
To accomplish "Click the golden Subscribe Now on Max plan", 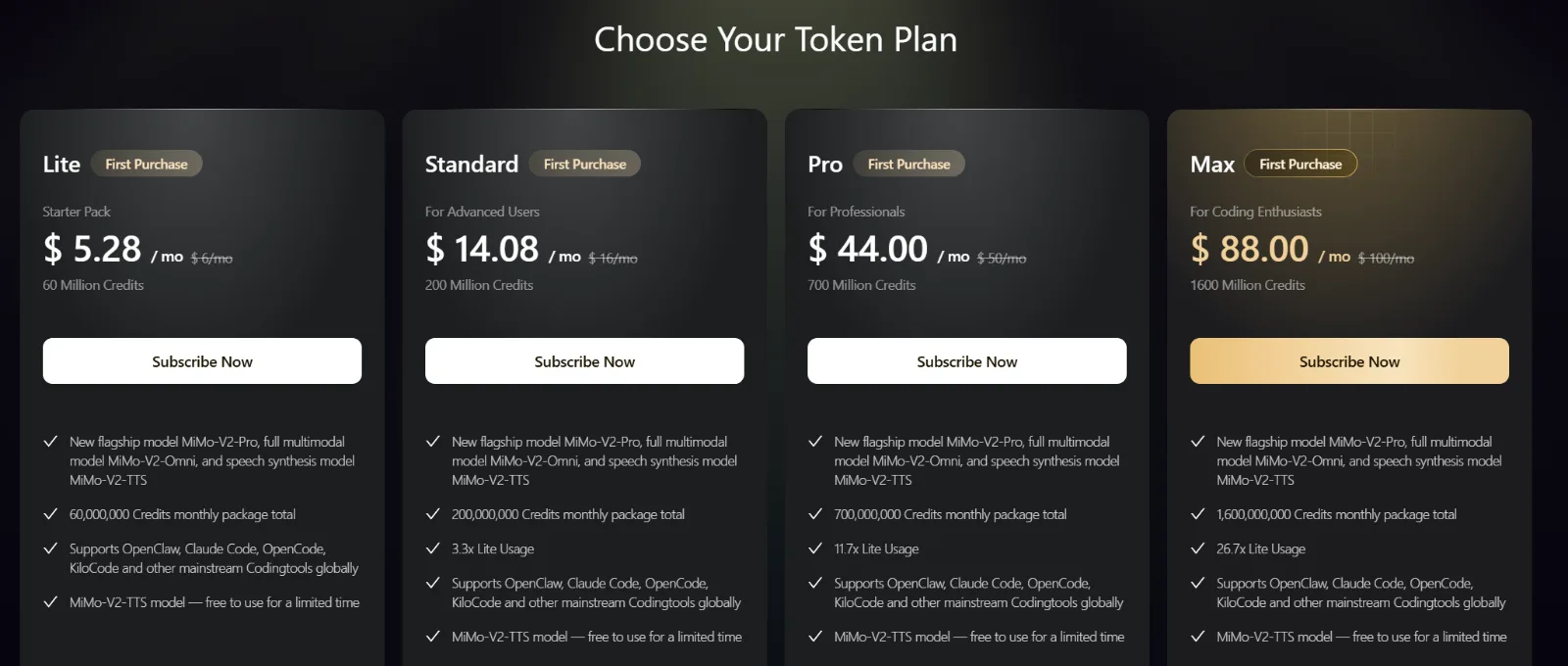I will 1348,360.
